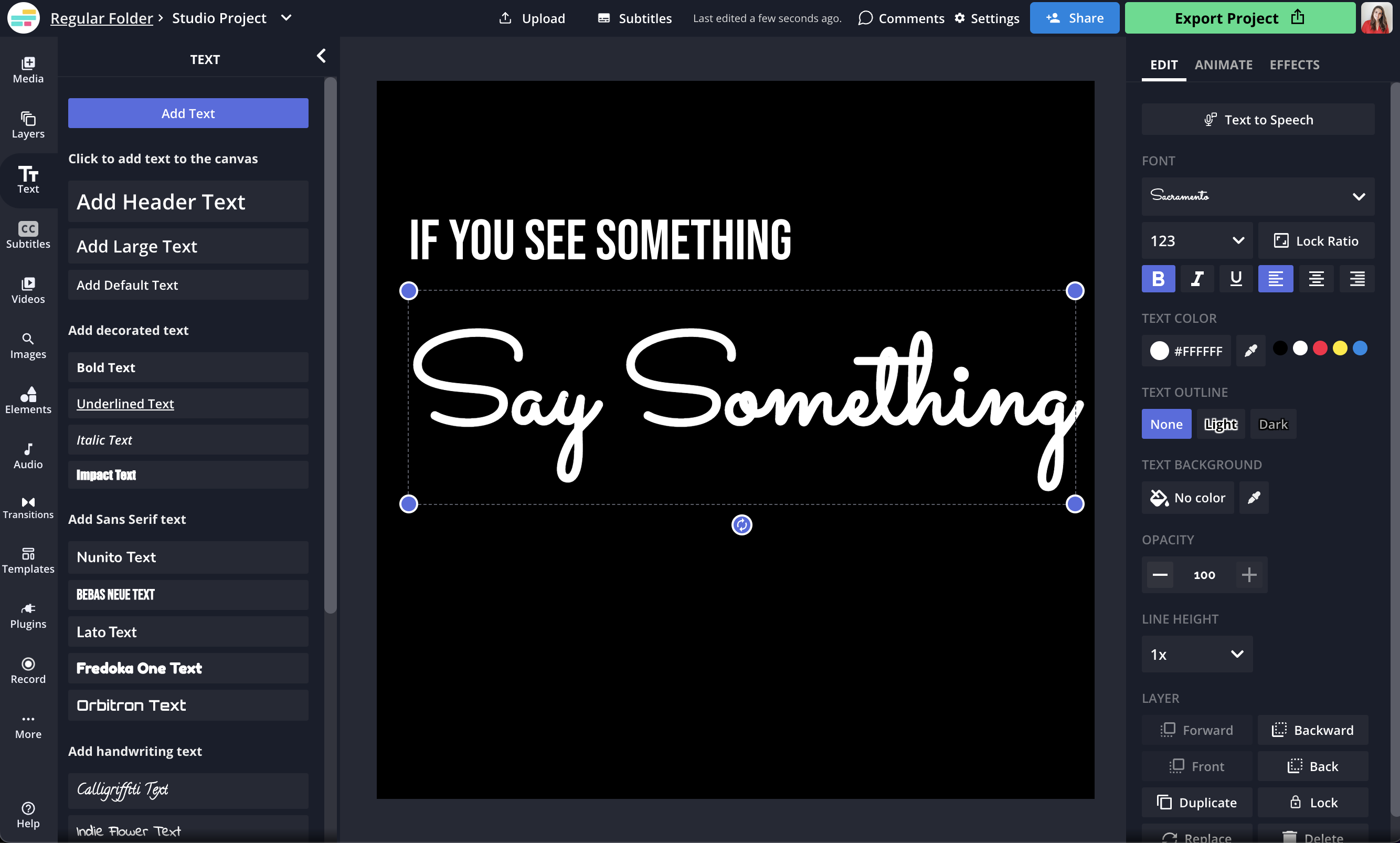Open the Templates panel

tap(27, 560)
